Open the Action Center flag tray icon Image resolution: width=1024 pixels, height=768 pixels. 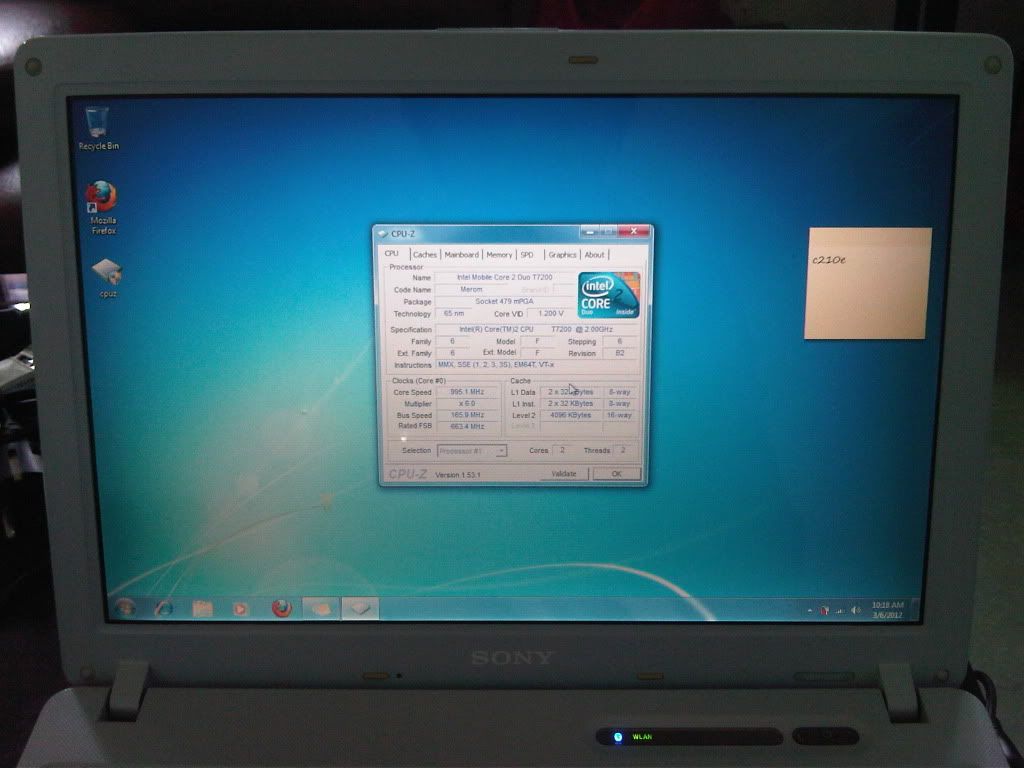coord(825,611)
